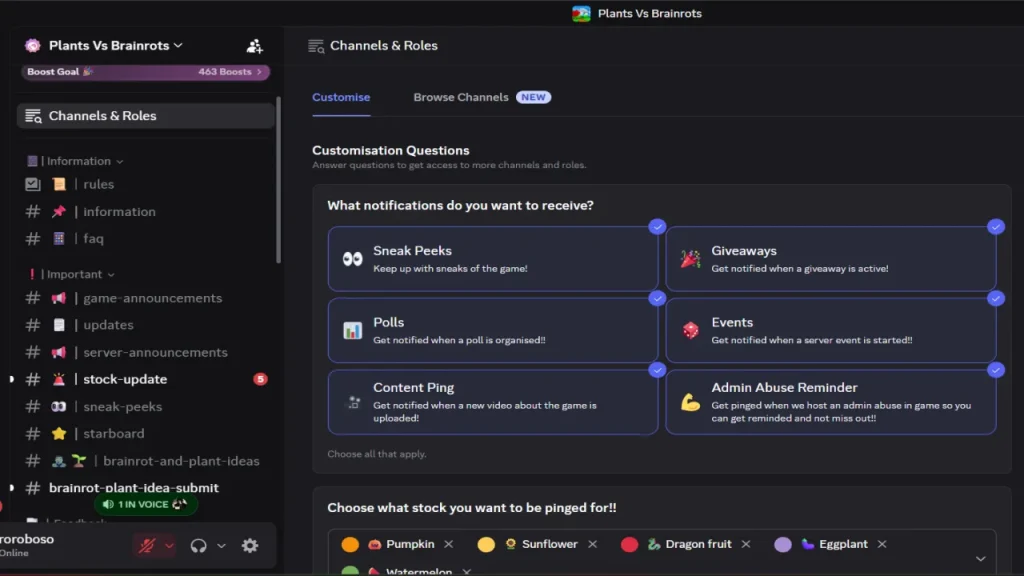
Task: Open the Plants Vs Brainrots server dropdown
Action: (x=116, y=45)
